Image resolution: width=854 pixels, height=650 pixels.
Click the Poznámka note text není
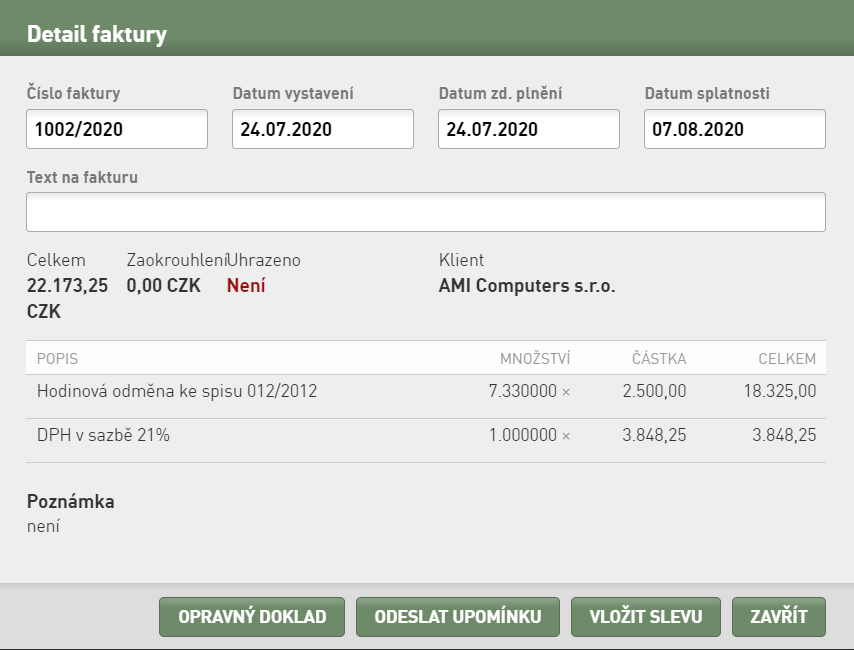click(43, 526)
